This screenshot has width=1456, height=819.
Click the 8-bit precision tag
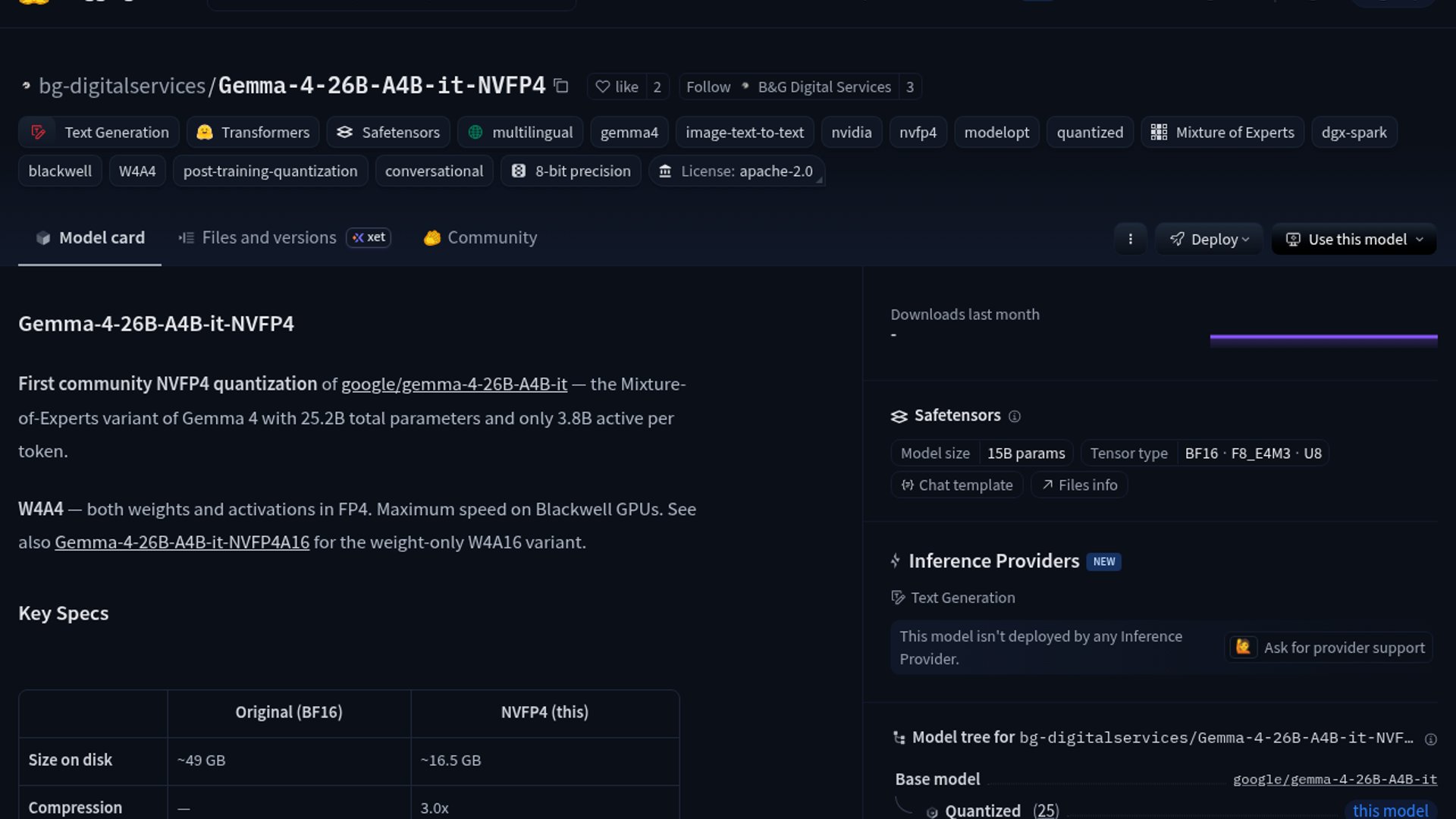tap(571, 171)
